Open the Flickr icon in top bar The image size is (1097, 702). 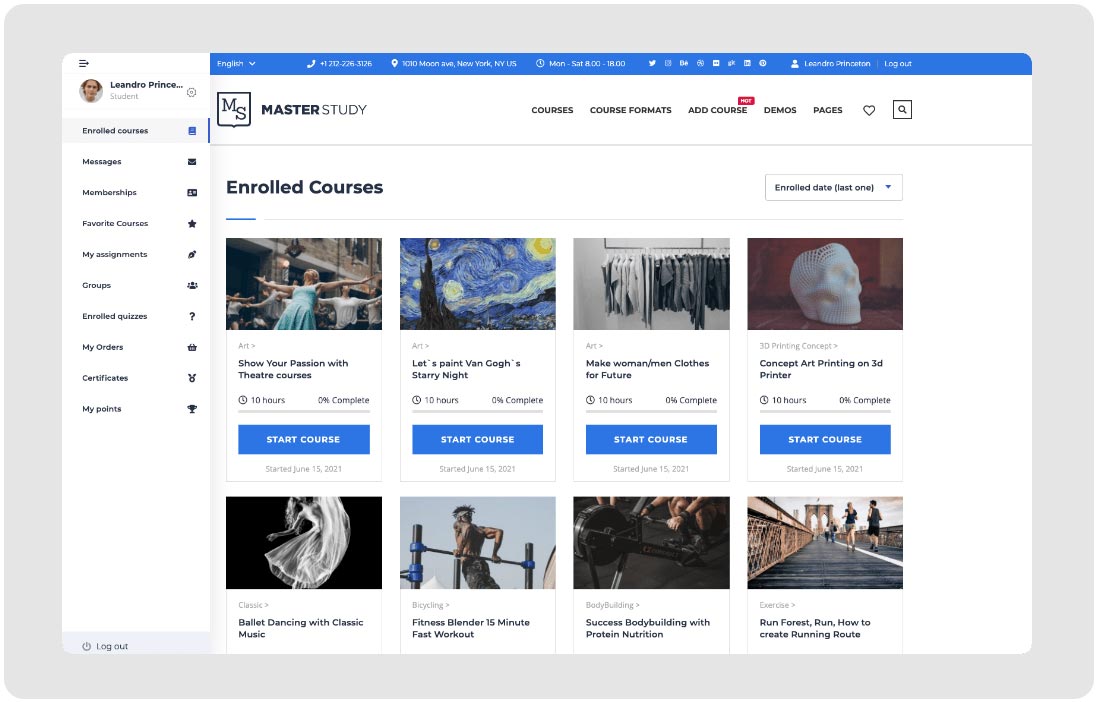[x=716, y=64]
